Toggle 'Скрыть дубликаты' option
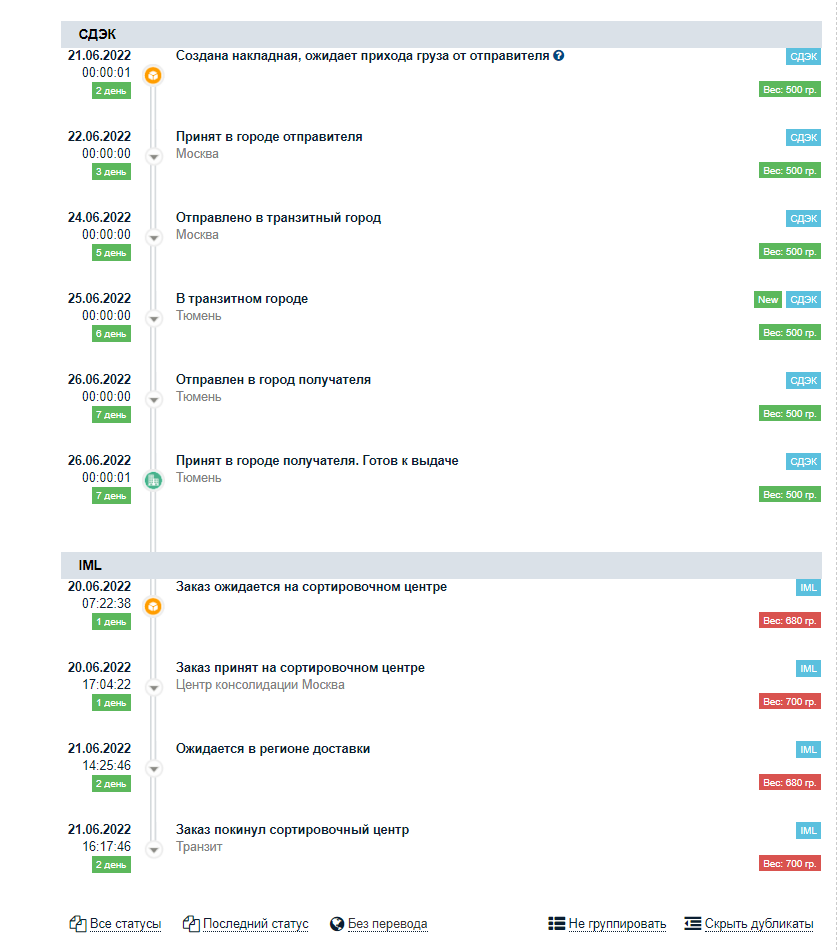The image size is (838, 950). pos(759,924)
